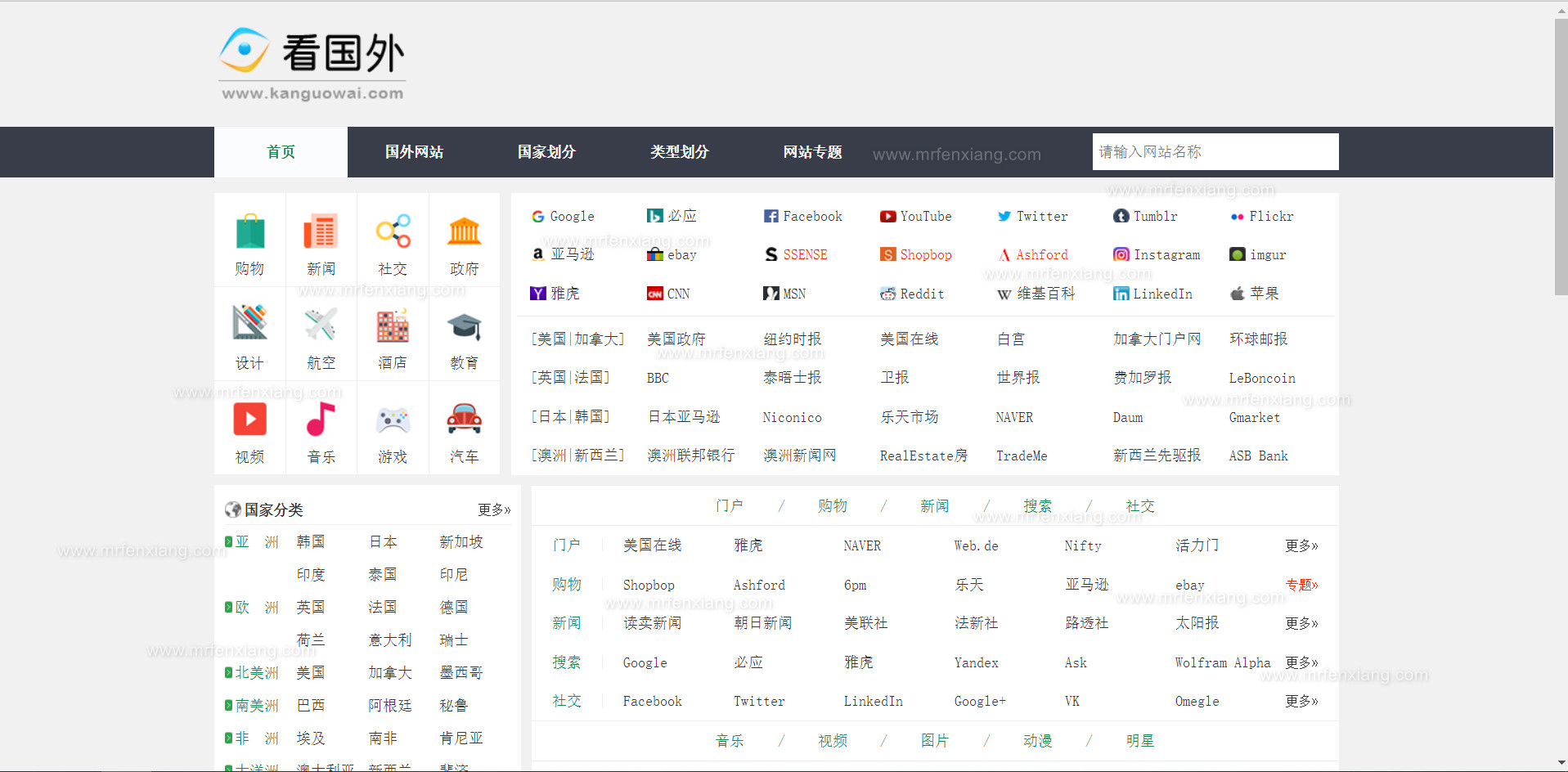Screen dimensions: 1568x772
Task: Click the page vertical scrollbar thumb
Action: coord(1561,155)
